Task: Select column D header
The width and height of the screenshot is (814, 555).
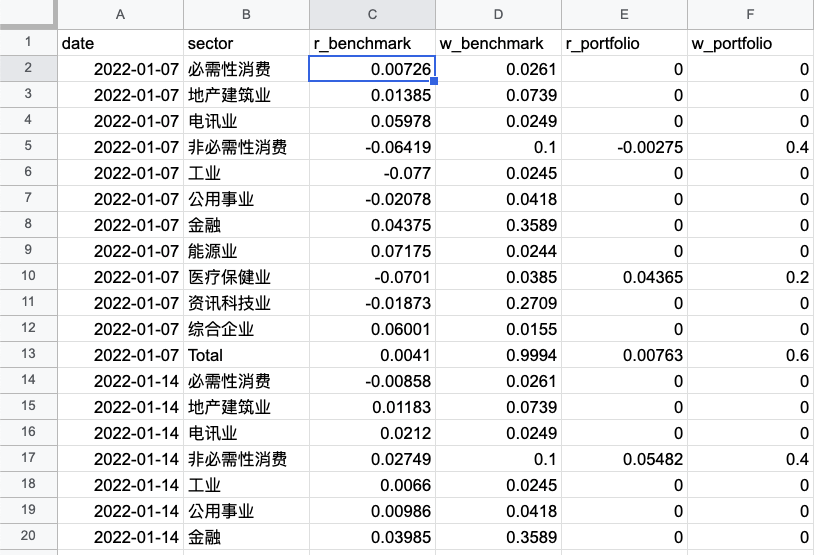Action: click(x=498, y=15)
